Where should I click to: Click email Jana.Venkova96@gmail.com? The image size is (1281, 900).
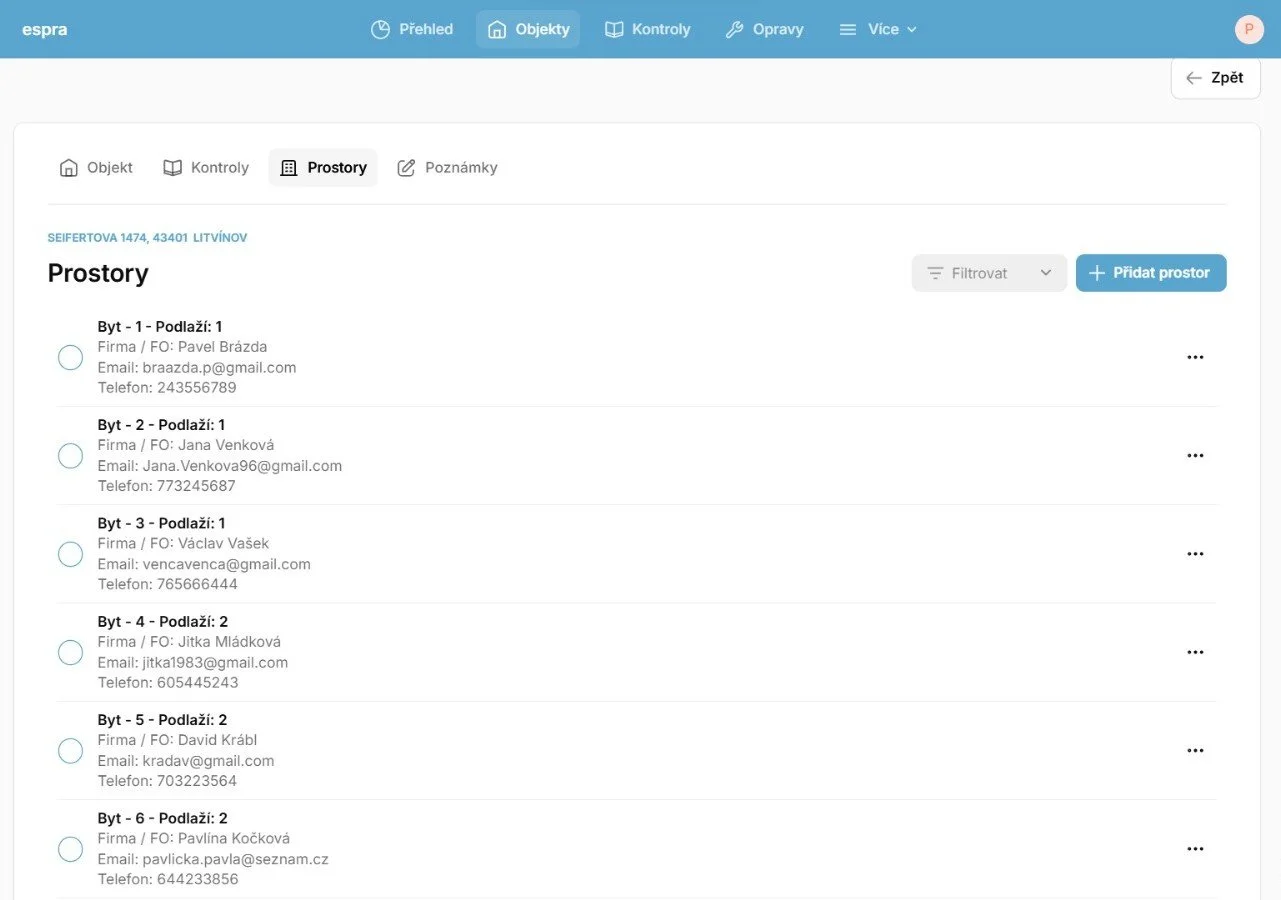pyautogui.click(x=243, y=466)
